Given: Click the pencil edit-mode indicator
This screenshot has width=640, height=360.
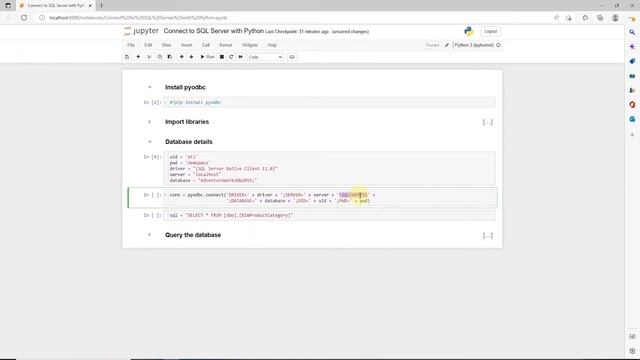Looking at the screenshot, I should (x=447, y=45).
